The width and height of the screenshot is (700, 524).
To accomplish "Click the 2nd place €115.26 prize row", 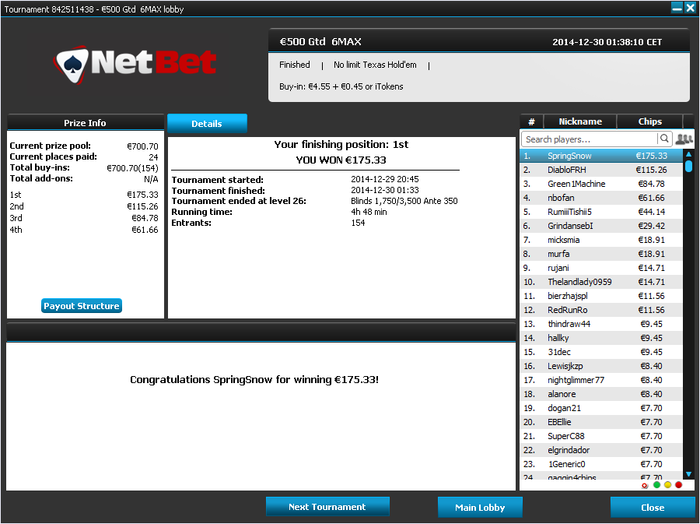I will click(84, 206).
